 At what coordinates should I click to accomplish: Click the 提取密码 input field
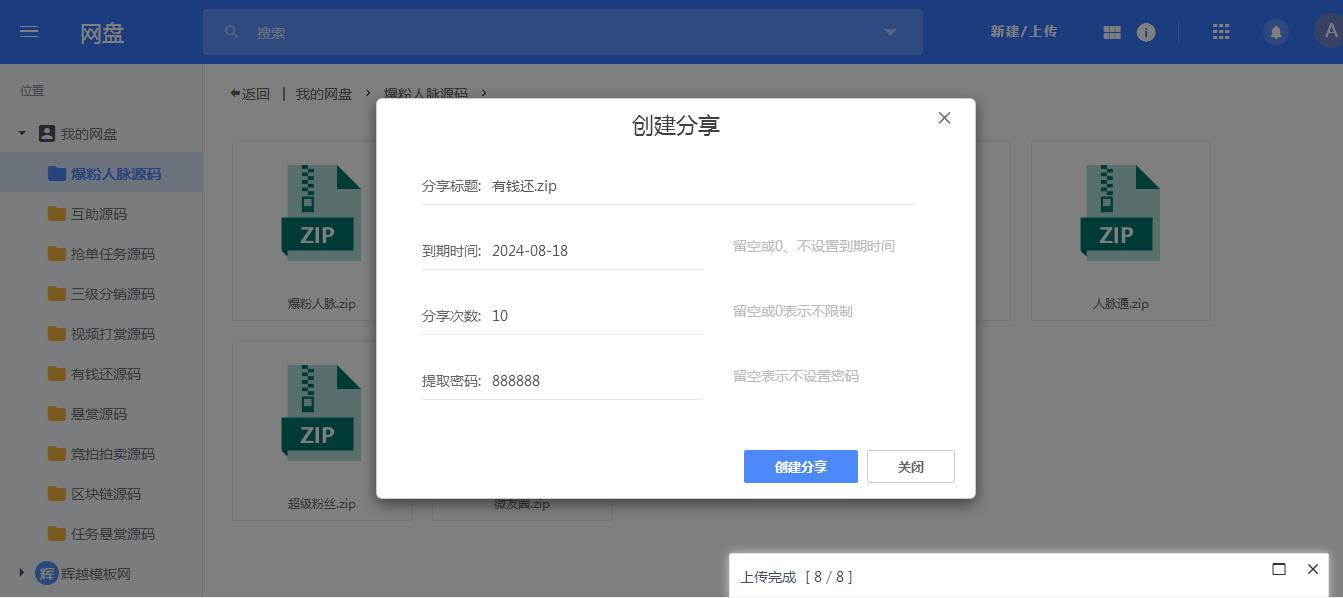click(x=595, y=381)
